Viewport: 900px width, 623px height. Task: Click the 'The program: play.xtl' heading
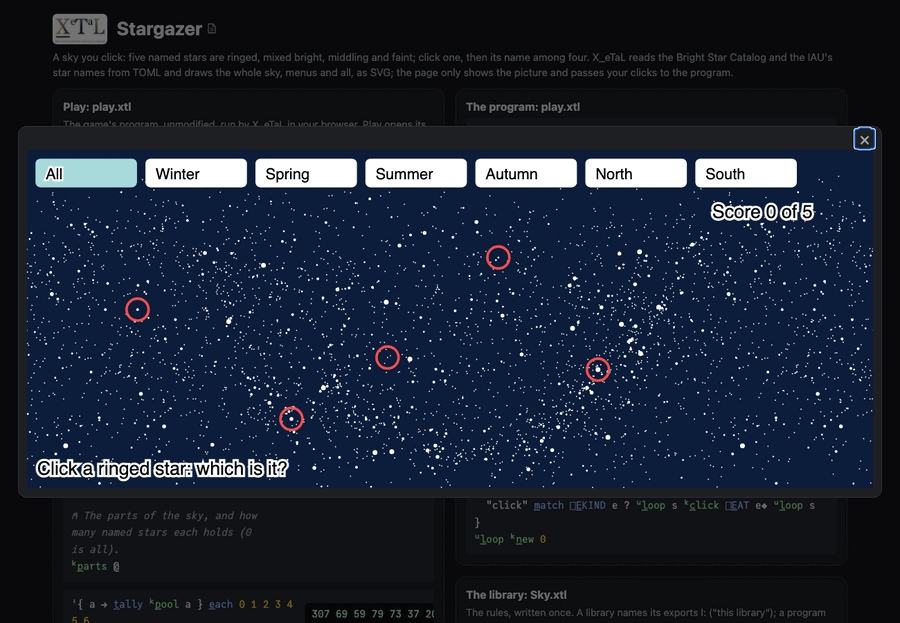523,107
